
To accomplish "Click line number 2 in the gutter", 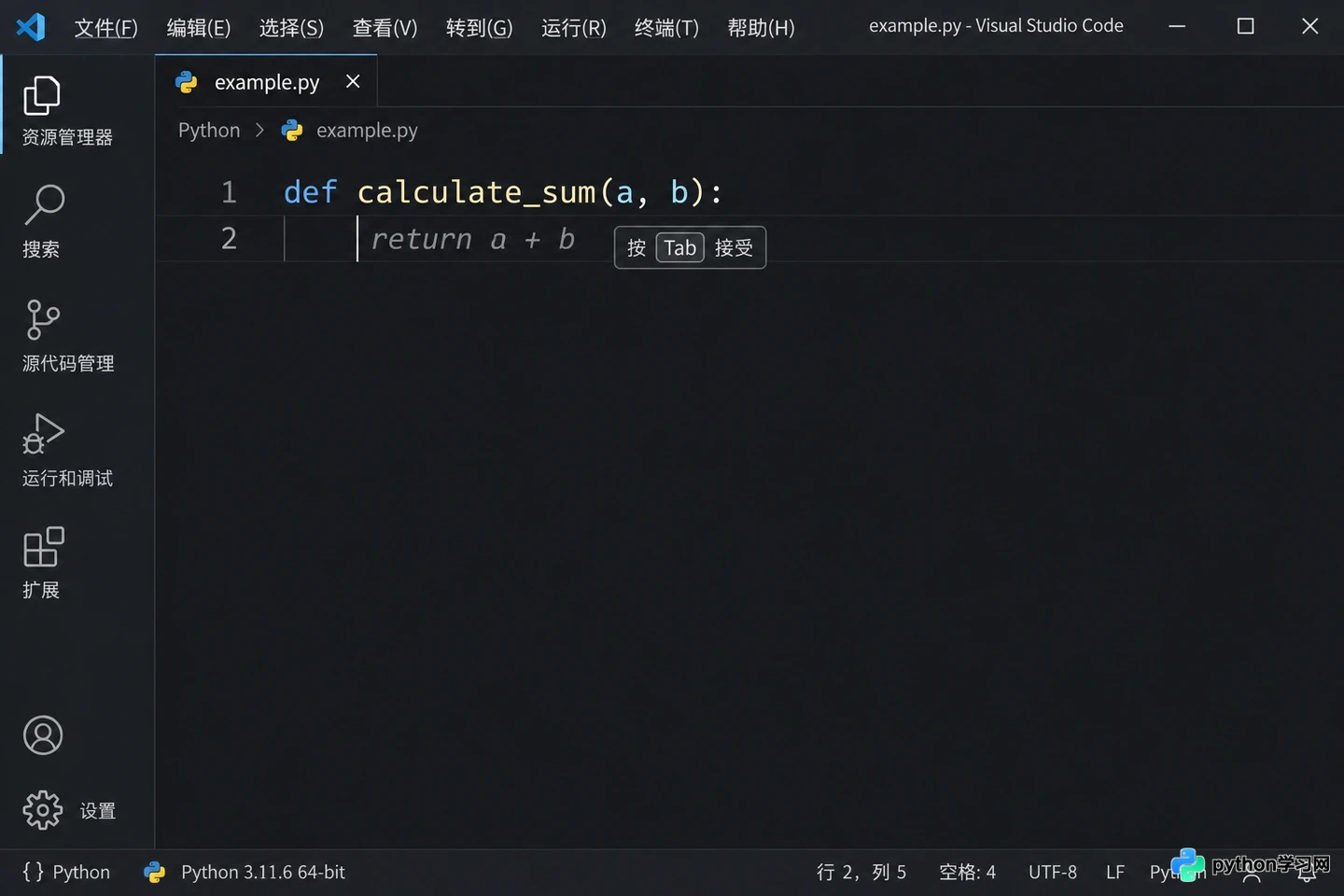I will (229, 239).
